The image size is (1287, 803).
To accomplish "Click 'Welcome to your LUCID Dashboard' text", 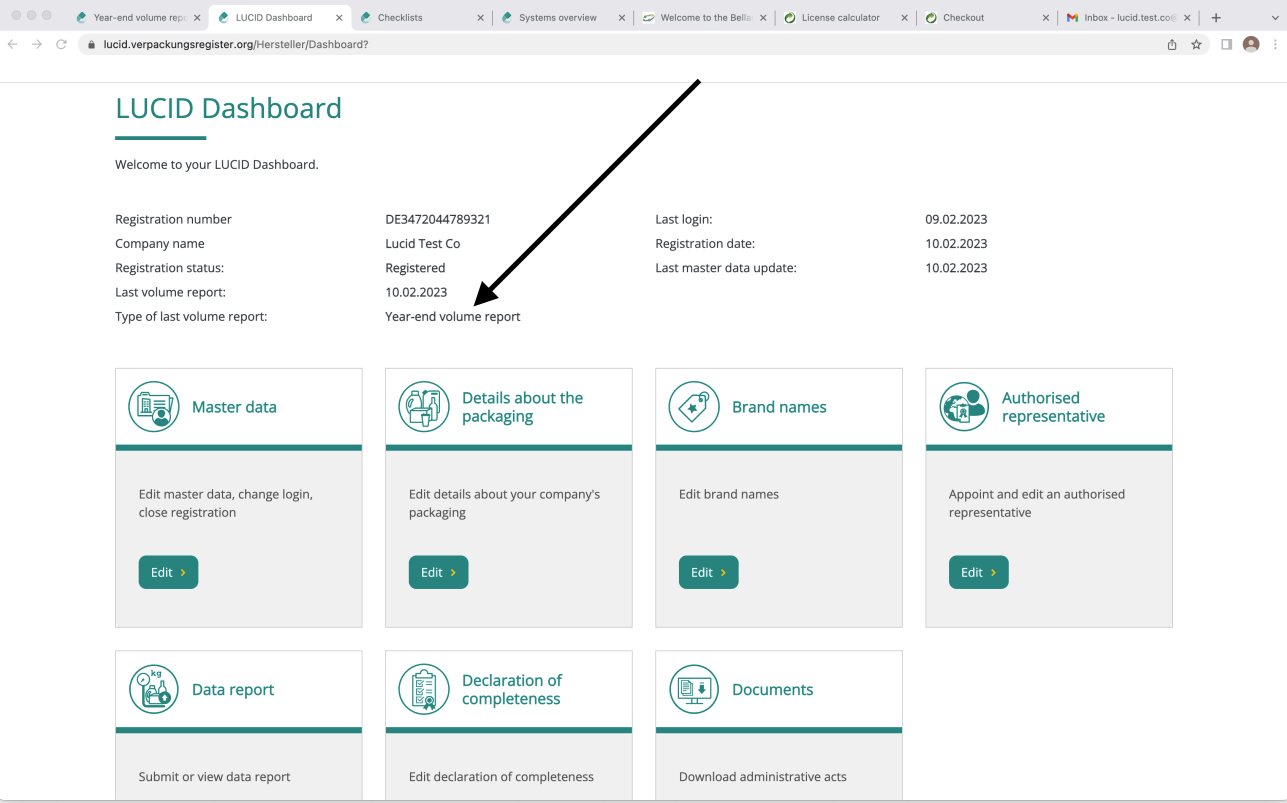I will coord(217,164).
